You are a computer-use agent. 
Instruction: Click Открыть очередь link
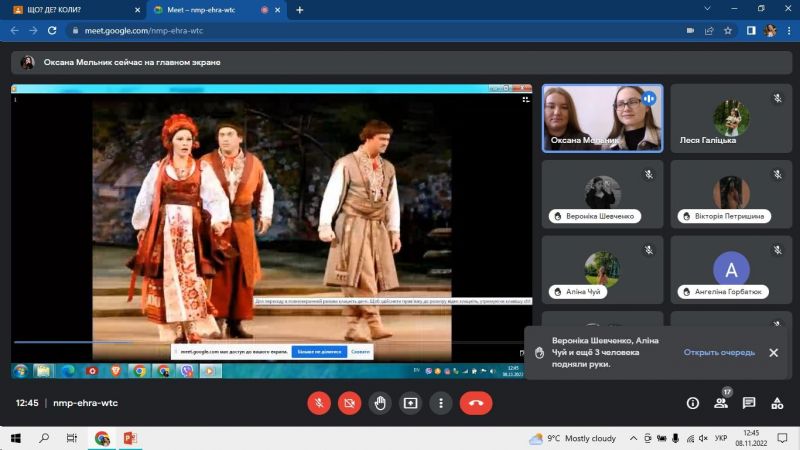(719, 353)
